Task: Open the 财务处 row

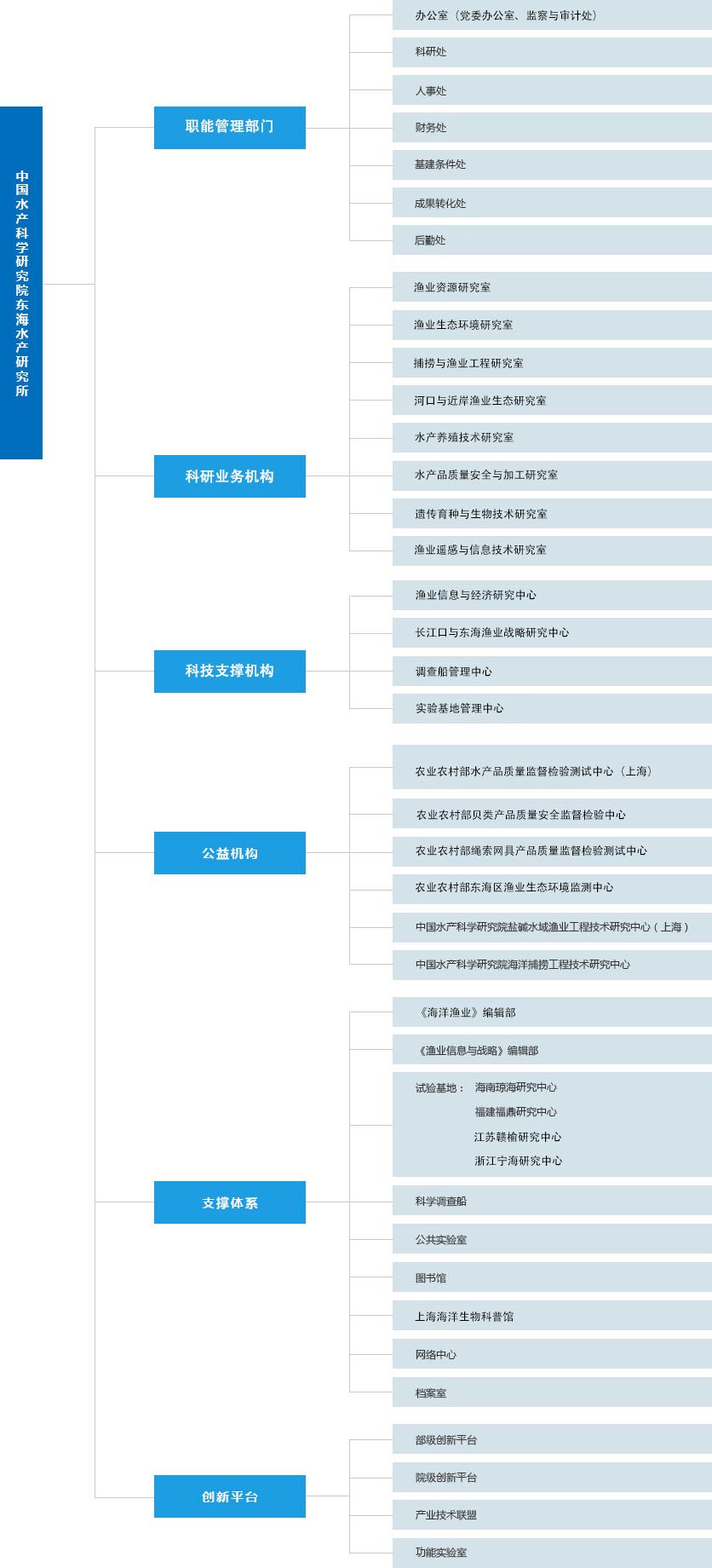Action: (x=552, y=128)
